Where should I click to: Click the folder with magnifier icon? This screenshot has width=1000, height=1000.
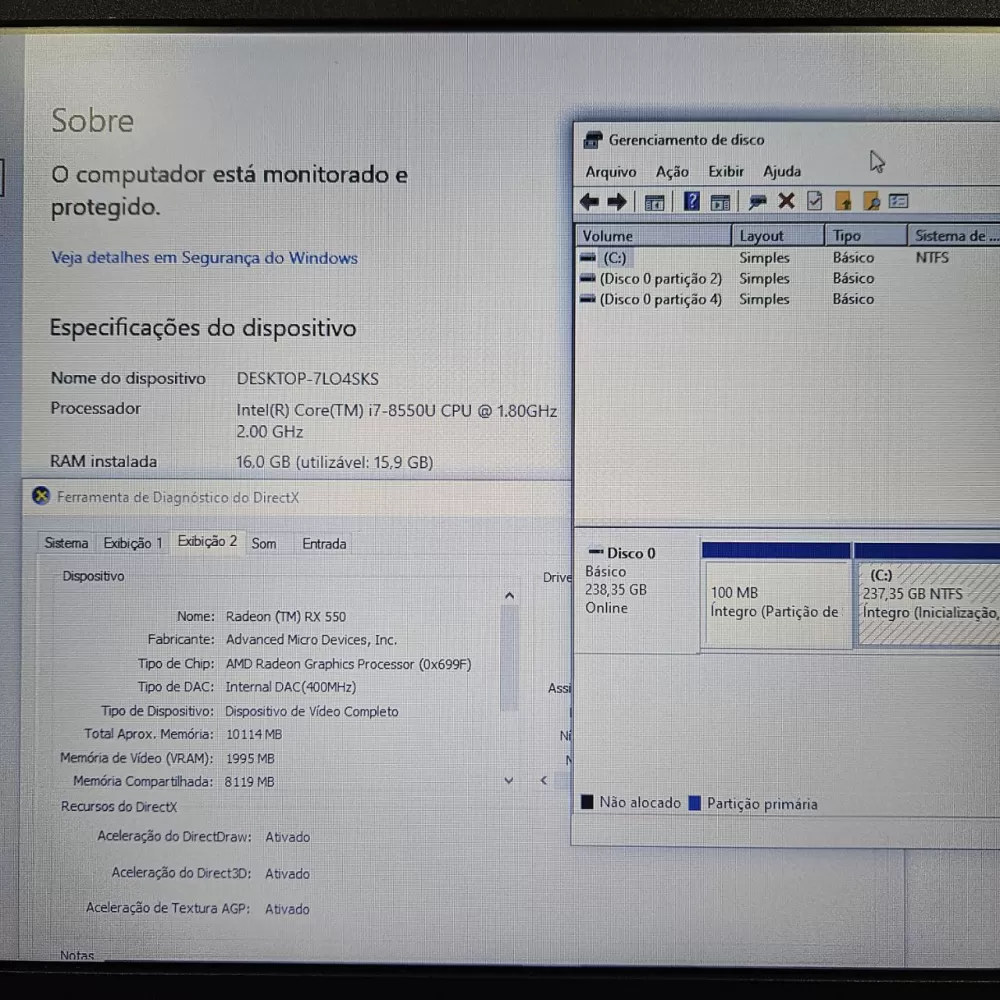871,202
